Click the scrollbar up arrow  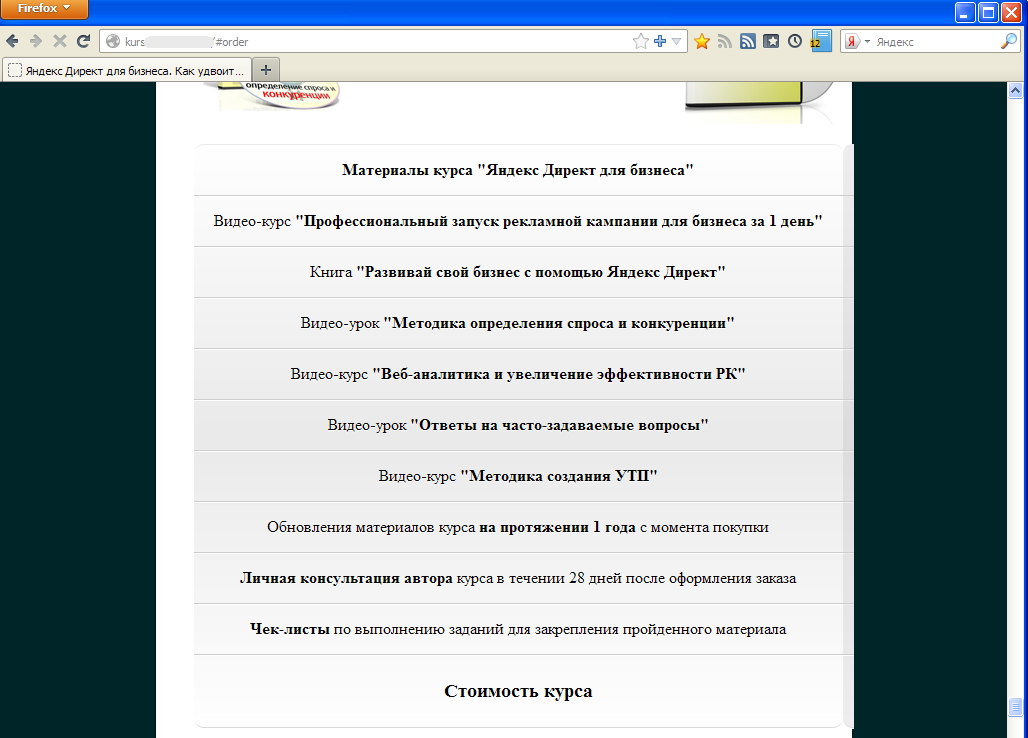click(x=1016, y=90)
